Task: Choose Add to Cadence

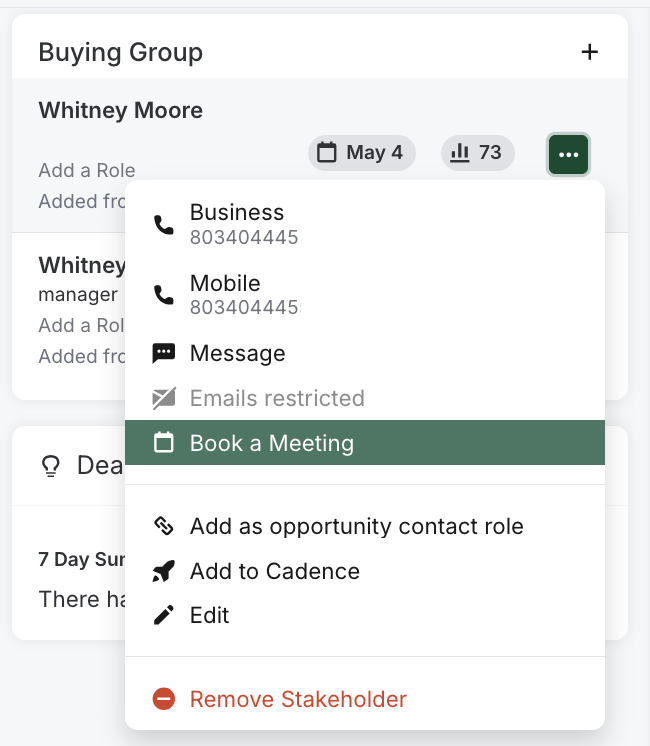Action: pos(365,571)
